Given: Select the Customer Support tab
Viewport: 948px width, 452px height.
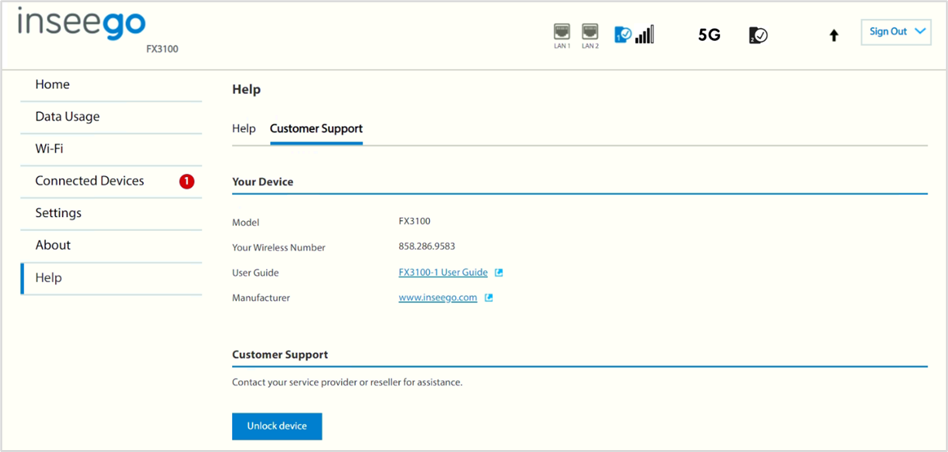Looking at the screenshot, I should tap(316, 129).
